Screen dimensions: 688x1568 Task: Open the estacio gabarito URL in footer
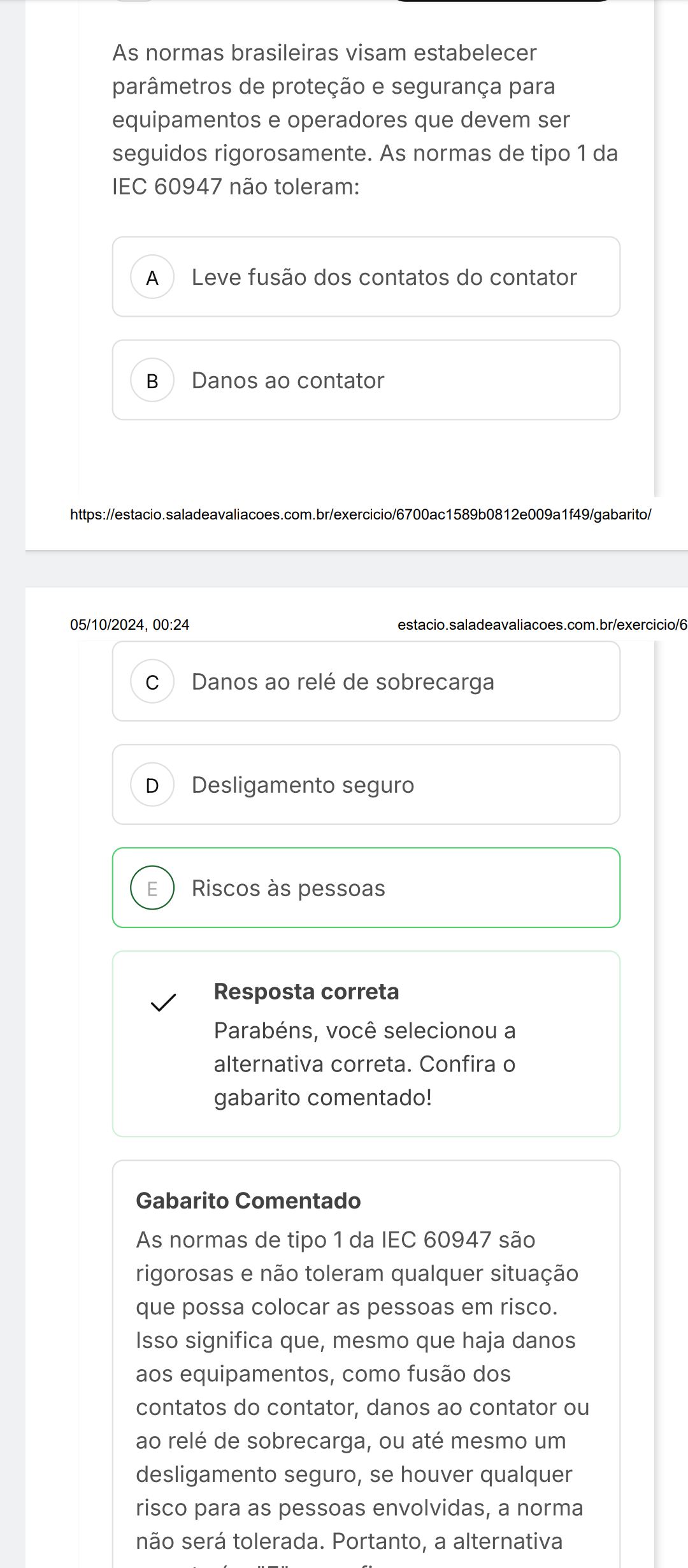coord(361,514)
